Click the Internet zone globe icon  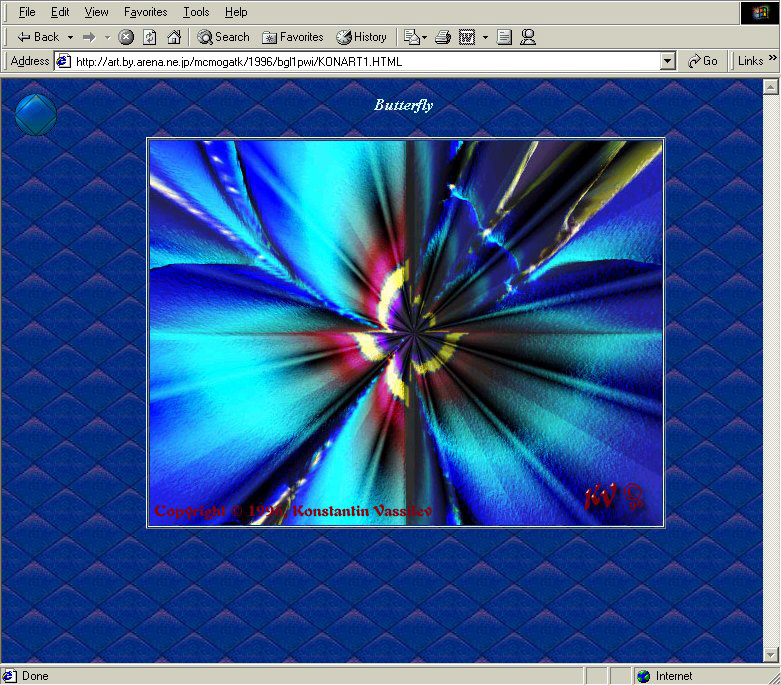(x=644, y=676)
